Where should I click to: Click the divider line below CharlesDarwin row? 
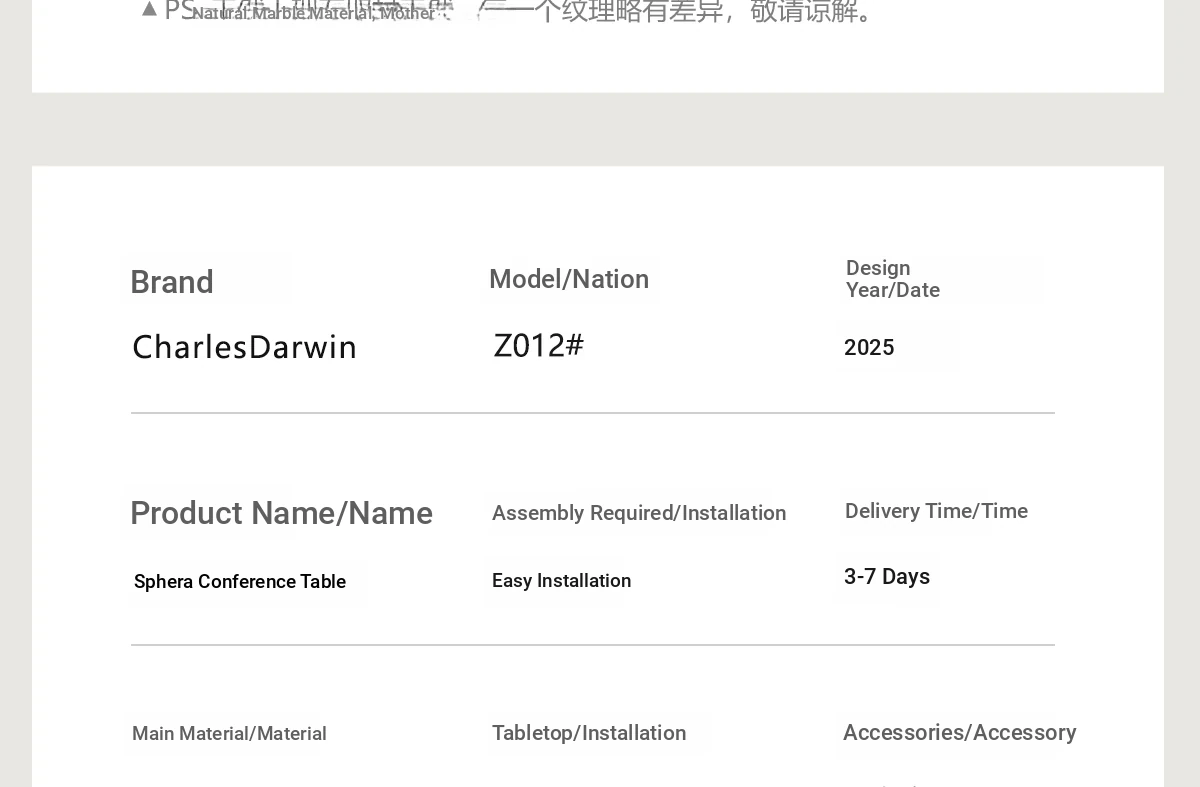(x=592, y=413)
